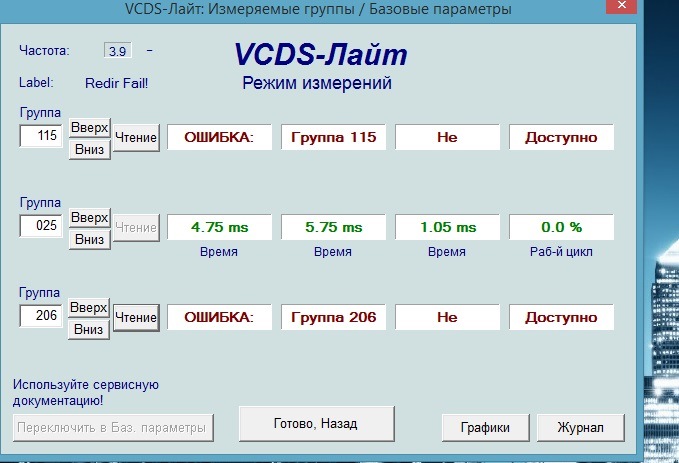Click Переключить в Баз. параметры button
The image size is (679, 463).
click(113, 428)
